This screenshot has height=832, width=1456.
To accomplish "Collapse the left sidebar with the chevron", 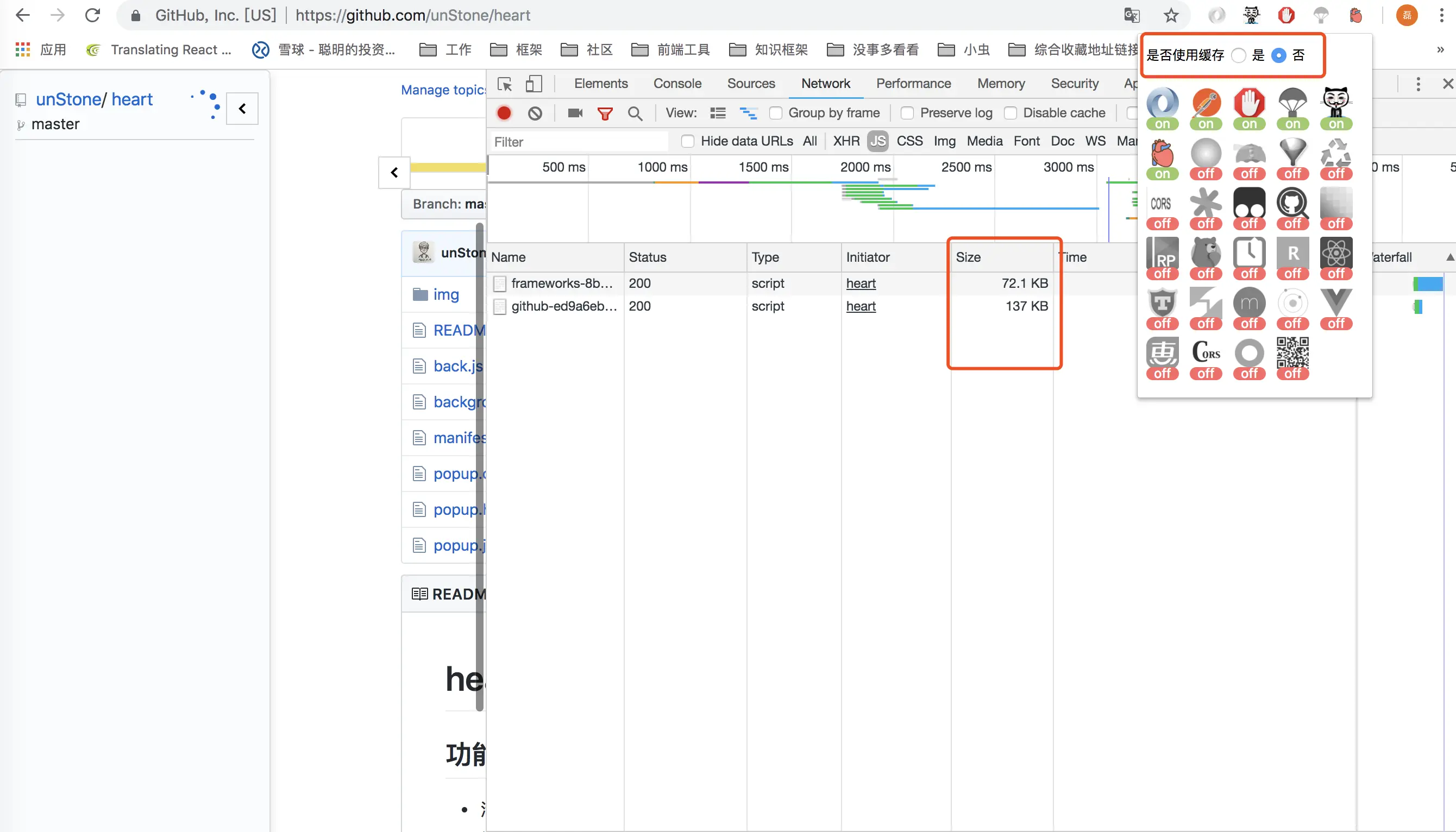I will [242, 108].
